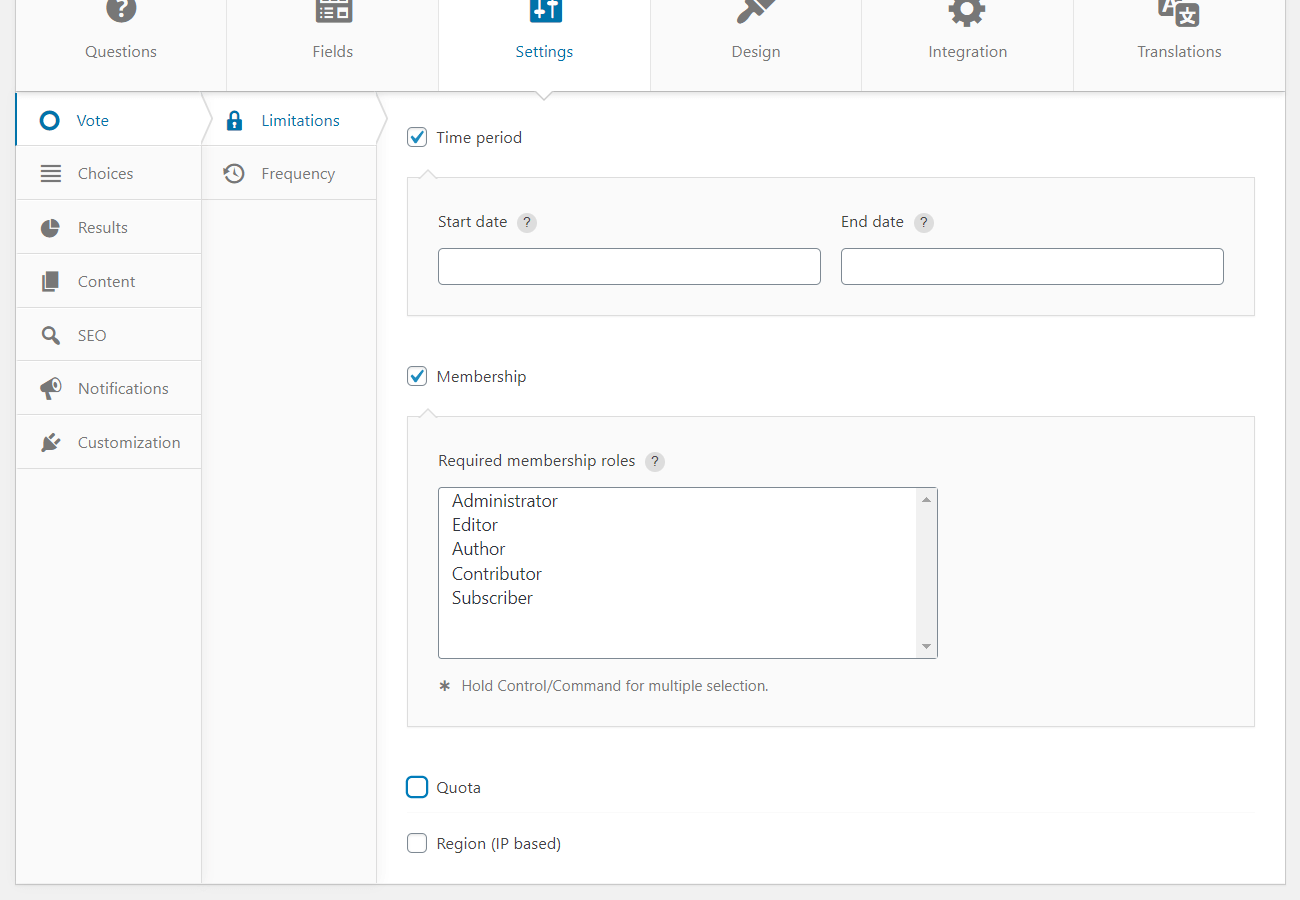The width and height of the screenshot is (1300, 900).
Task: Select the Settings tab label
Action: tap(544, 52)
